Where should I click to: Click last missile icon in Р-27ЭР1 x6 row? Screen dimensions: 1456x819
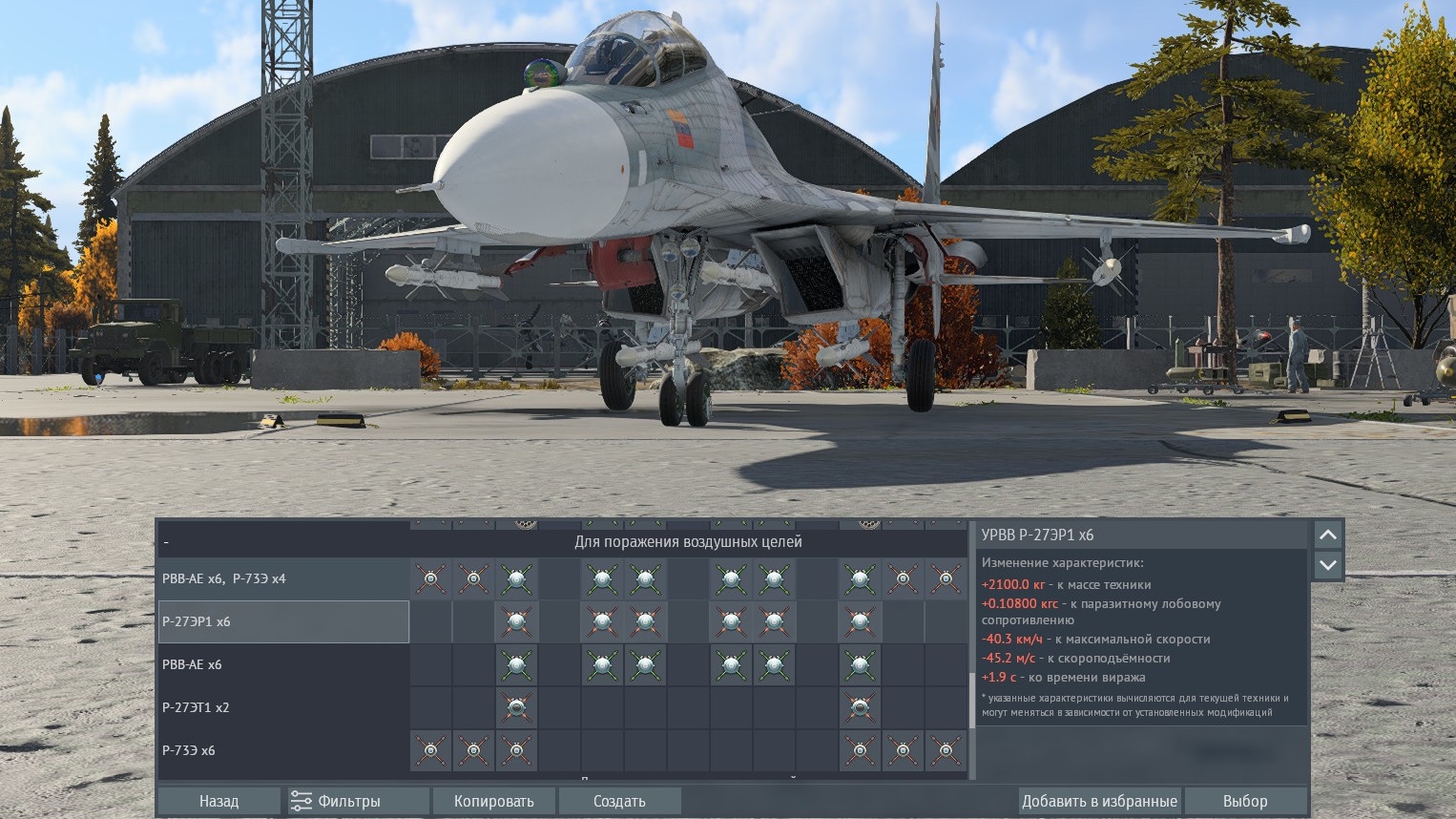click(x=860, y=621)
